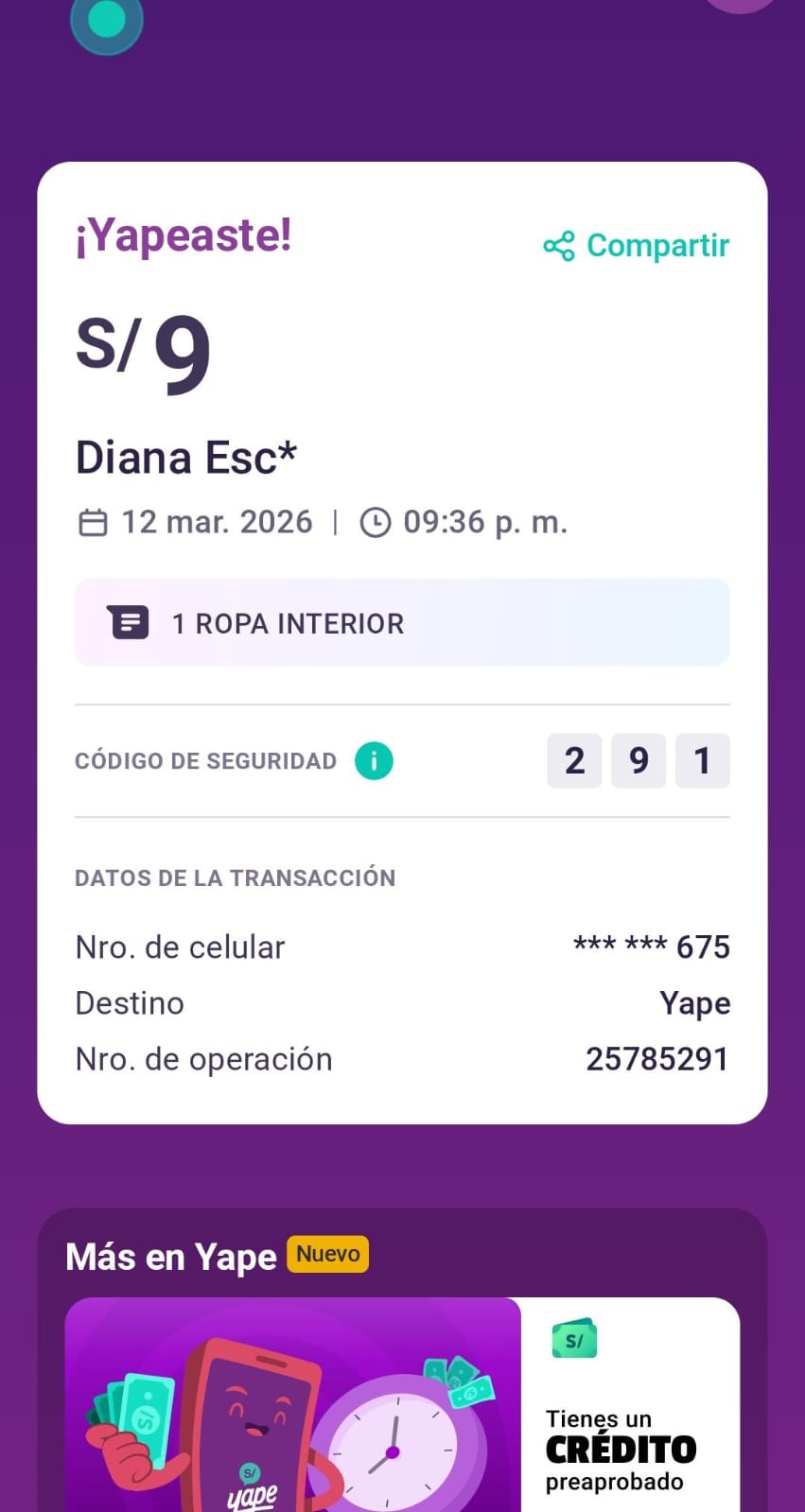Tap security code digit 1
Image resolution: width=805 pixels, height=1512 pixels.
[x=702, y=760]
